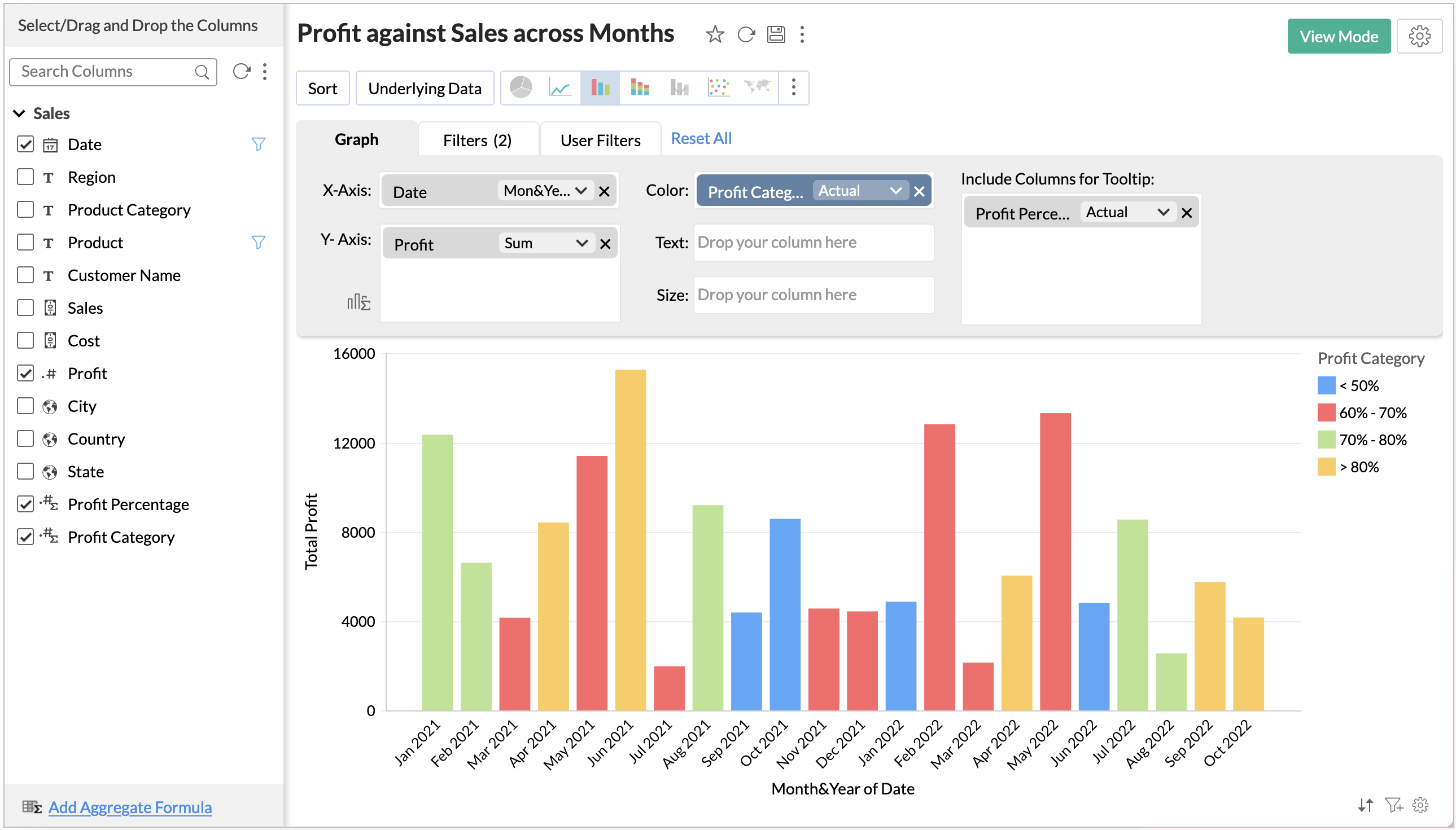This screenshot has width=1456, height=830.
Task: Mark report as favorite with star
Action: tap(714, 35)
